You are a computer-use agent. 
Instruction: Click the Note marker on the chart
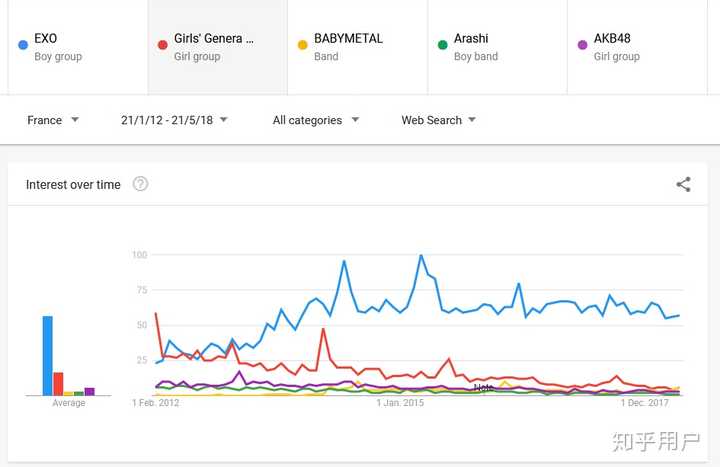coord(484,388)
